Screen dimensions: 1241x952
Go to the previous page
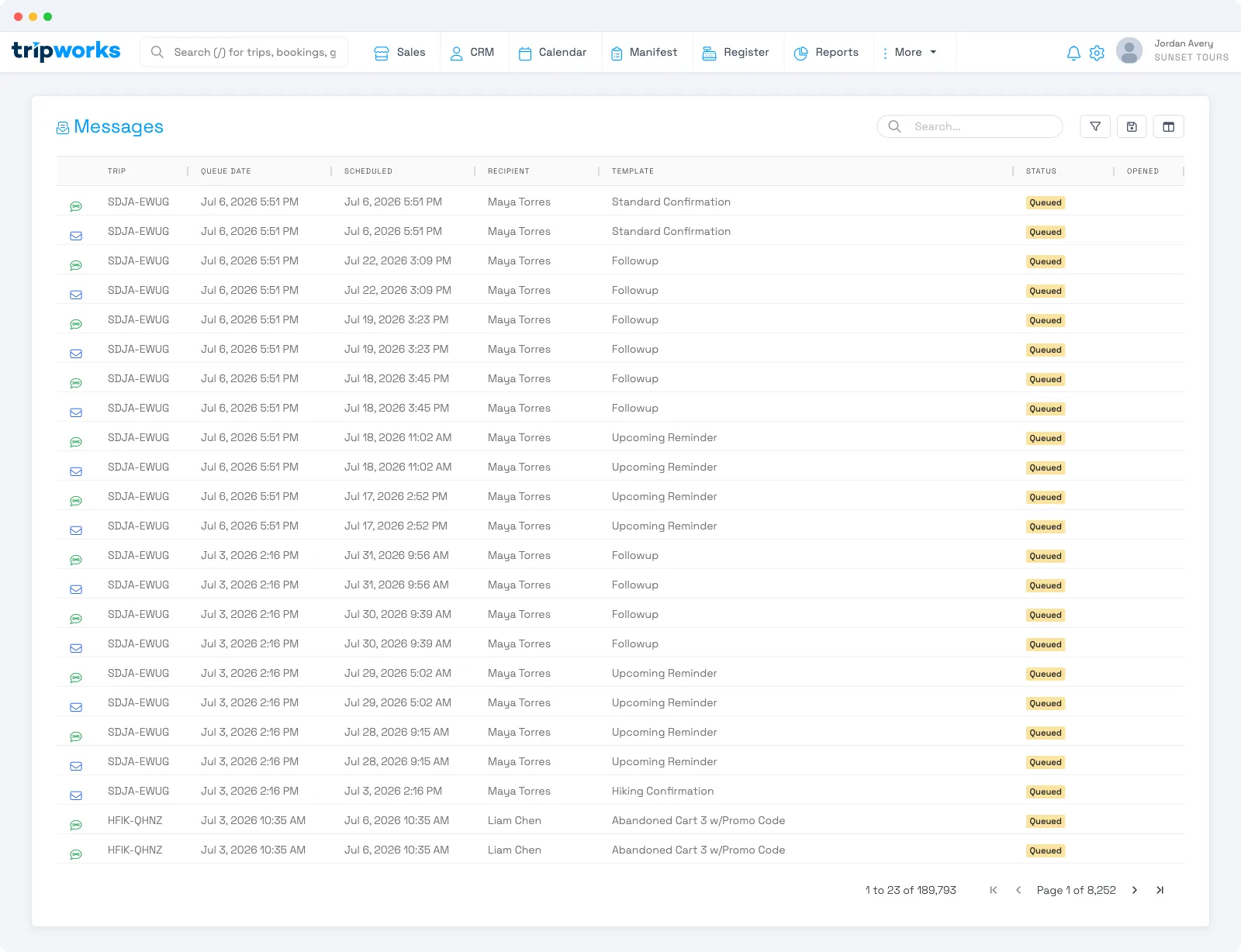click(1018, 890)
